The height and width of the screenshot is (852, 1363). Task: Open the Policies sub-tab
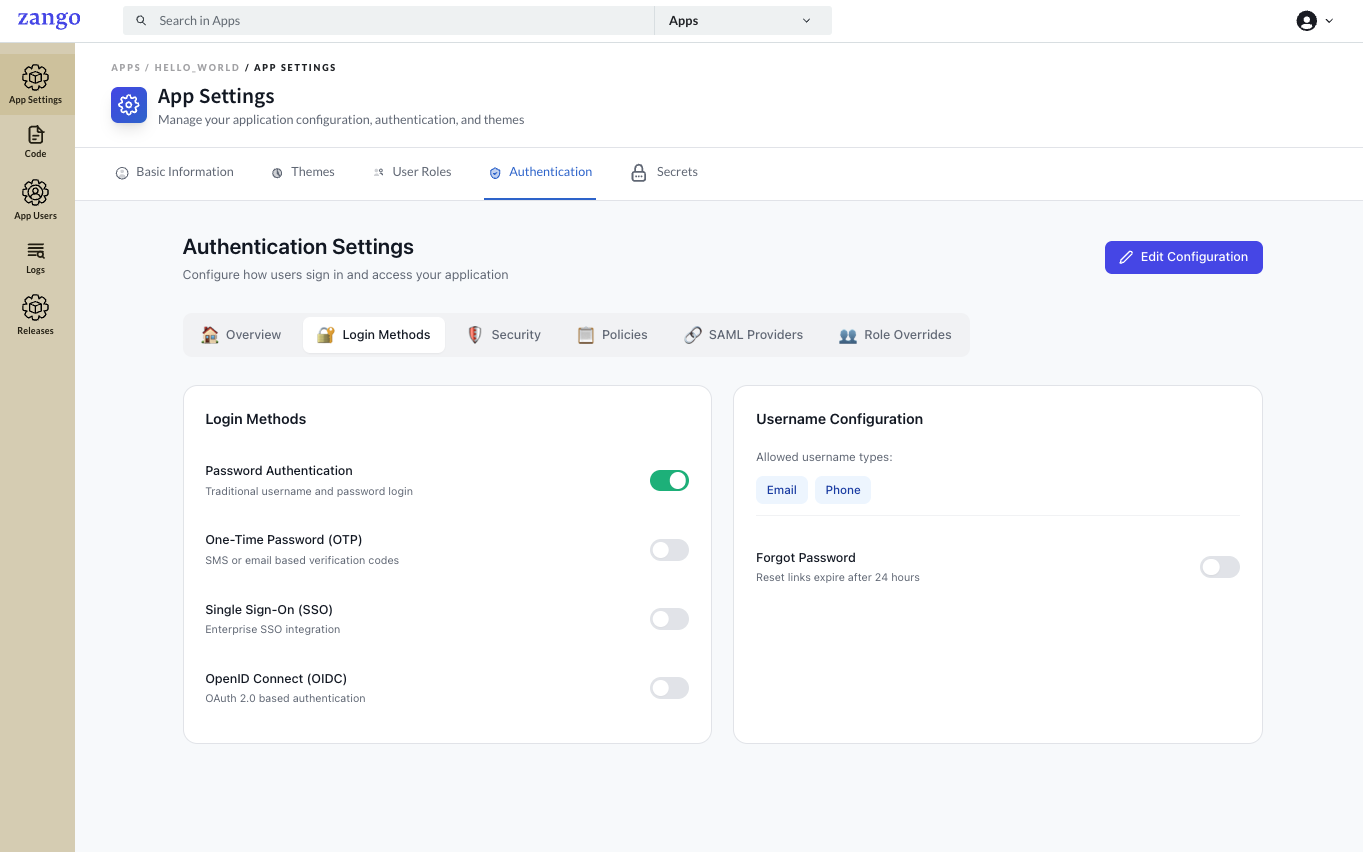tap(612, 335)
